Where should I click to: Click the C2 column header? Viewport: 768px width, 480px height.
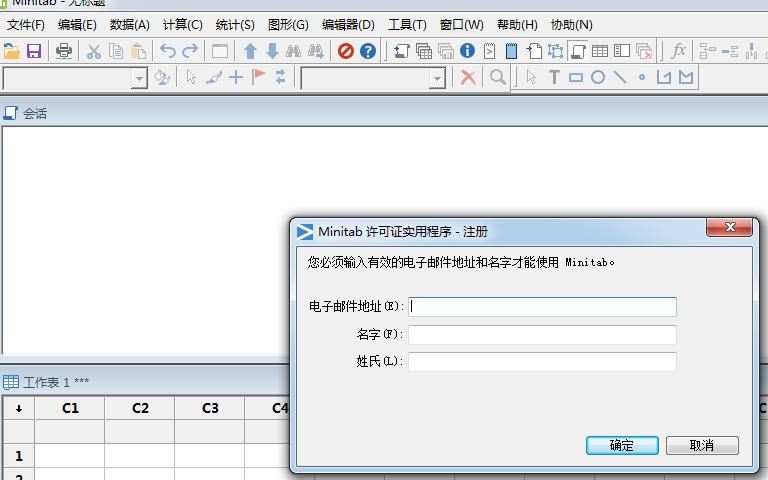pyautogui.click(x=140, y=408)
